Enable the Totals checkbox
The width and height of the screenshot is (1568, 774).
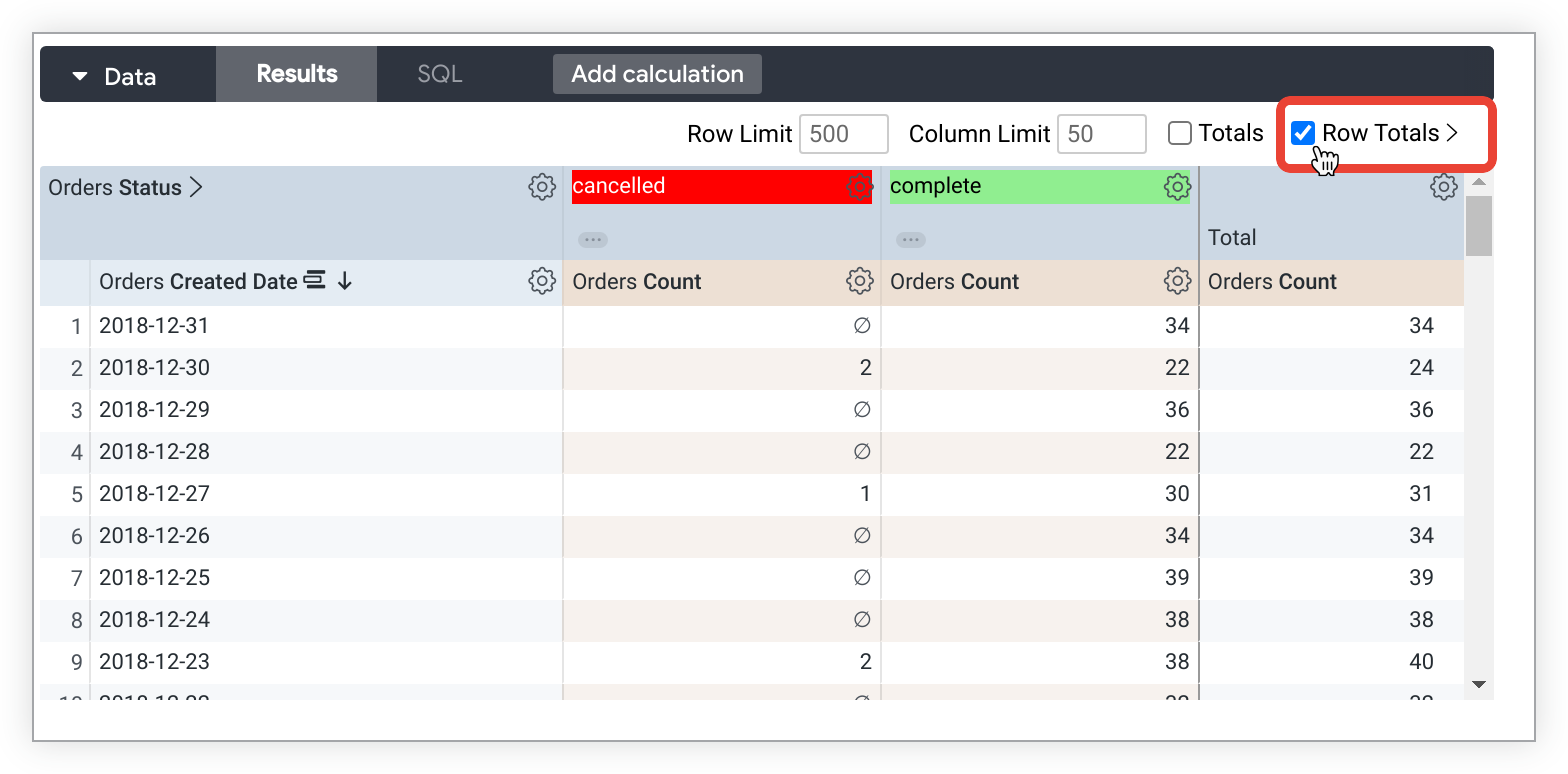pos(1181,134)
